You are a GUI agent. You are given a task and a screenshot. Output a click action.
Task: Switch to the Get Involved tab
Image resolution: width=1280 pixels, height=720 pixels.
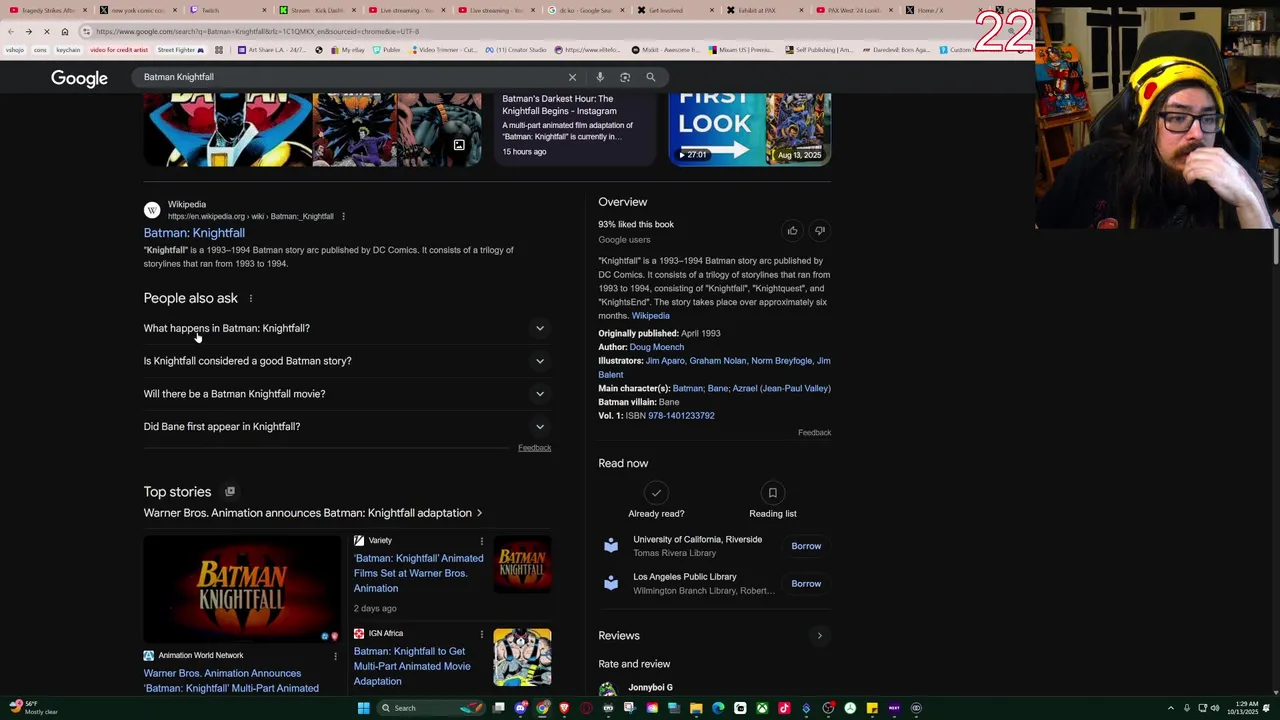667,10
